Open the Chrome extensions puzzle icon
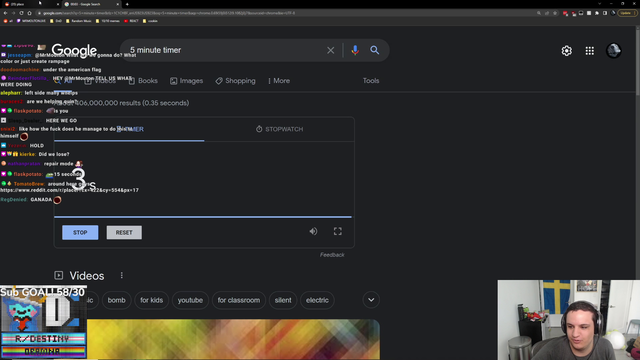The height and width of the screenshot is (360, 640). pyautogui.click(x=597, y=13)
